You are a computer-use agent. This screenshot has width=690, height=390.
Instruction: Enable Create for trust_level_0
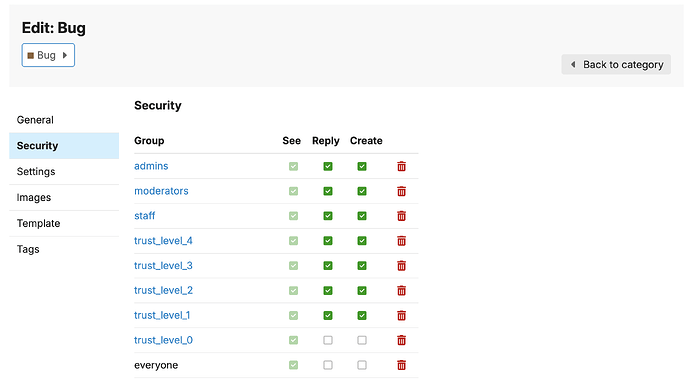coord(362,340)
